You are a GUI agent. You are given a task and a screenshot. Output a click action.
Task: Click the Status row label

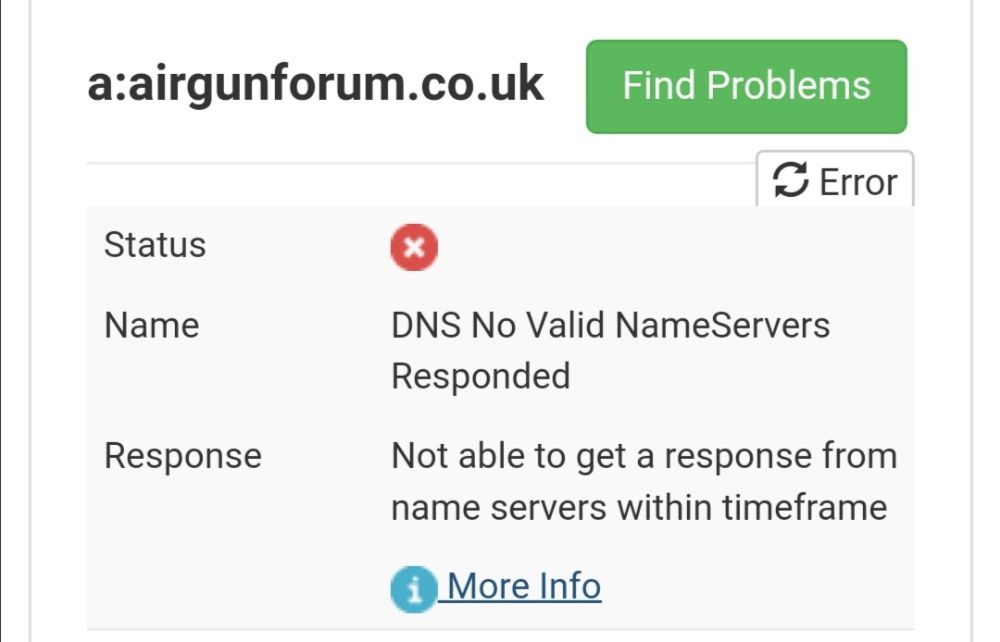155,245
